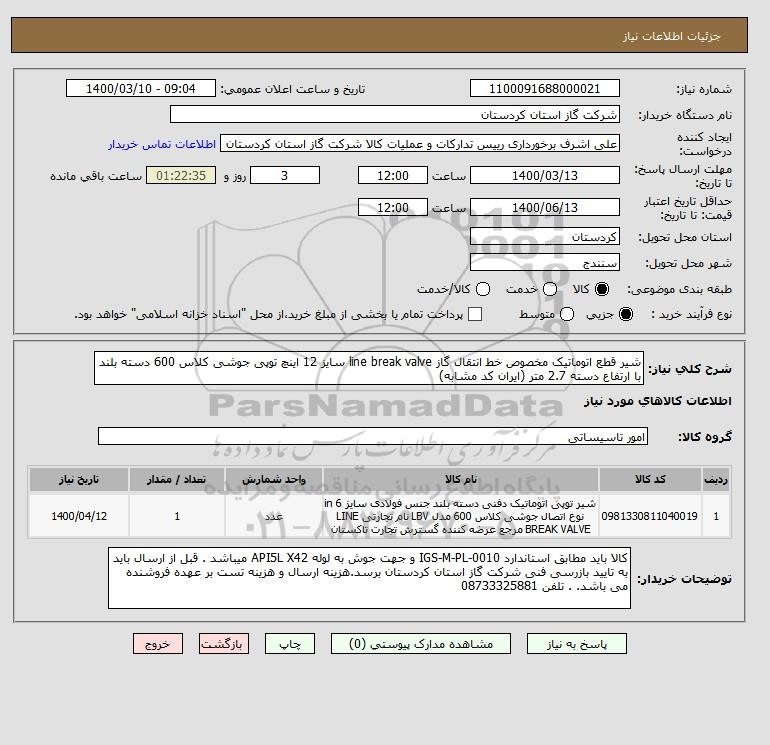
Task: Click the buyer name field شرکت گاز استان کردستان
Action: (x=395, y=114)
